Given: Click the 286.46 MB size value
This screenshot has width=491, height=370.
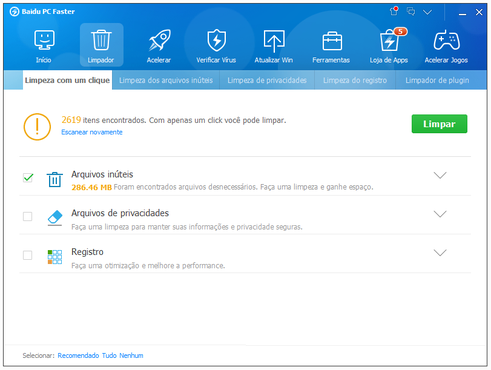Looking at the screenshot, I should tap(92, 187).
